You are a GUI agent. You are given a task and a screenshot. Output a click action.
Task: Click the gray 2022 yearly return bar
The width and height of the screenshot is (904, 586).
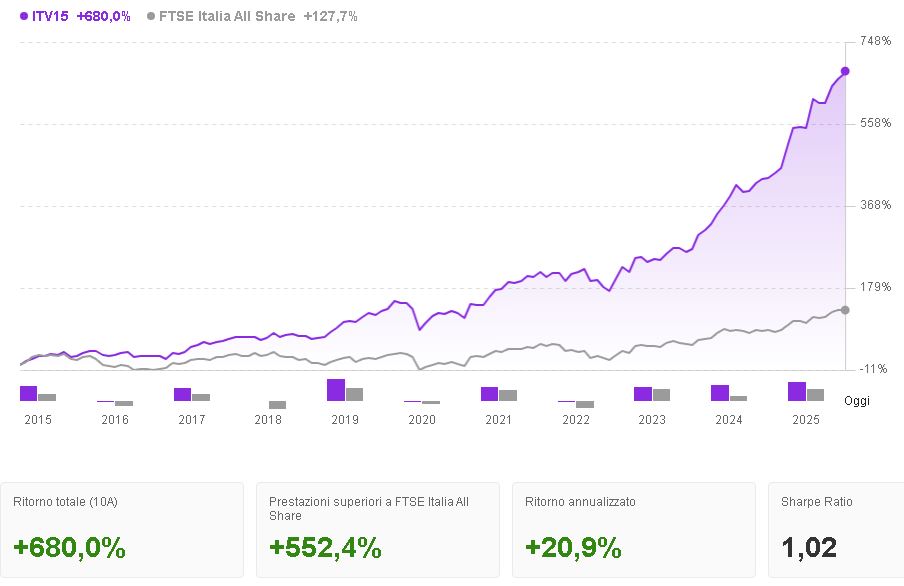click(585, 404)
